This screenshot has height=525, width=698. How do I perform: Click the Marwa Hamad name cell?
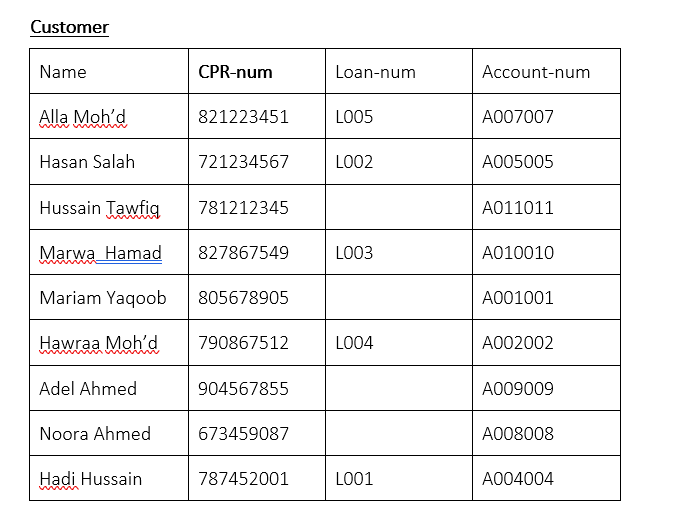(109, 252)
